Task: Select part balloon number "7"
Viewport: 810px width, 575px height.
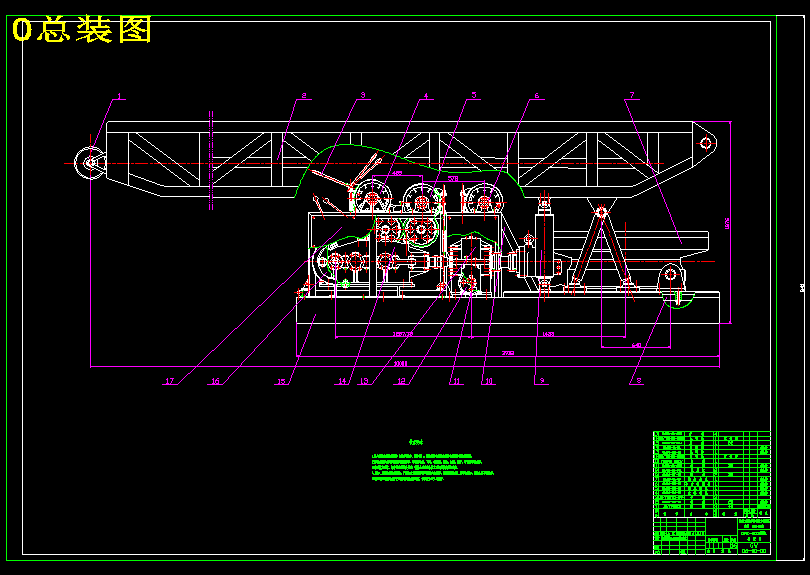Action: (632, 95)
